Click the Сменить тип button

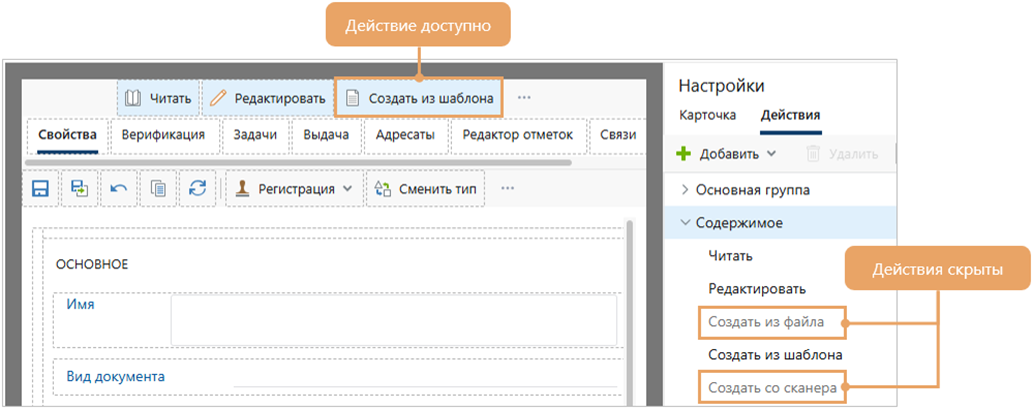coord(426,188)
